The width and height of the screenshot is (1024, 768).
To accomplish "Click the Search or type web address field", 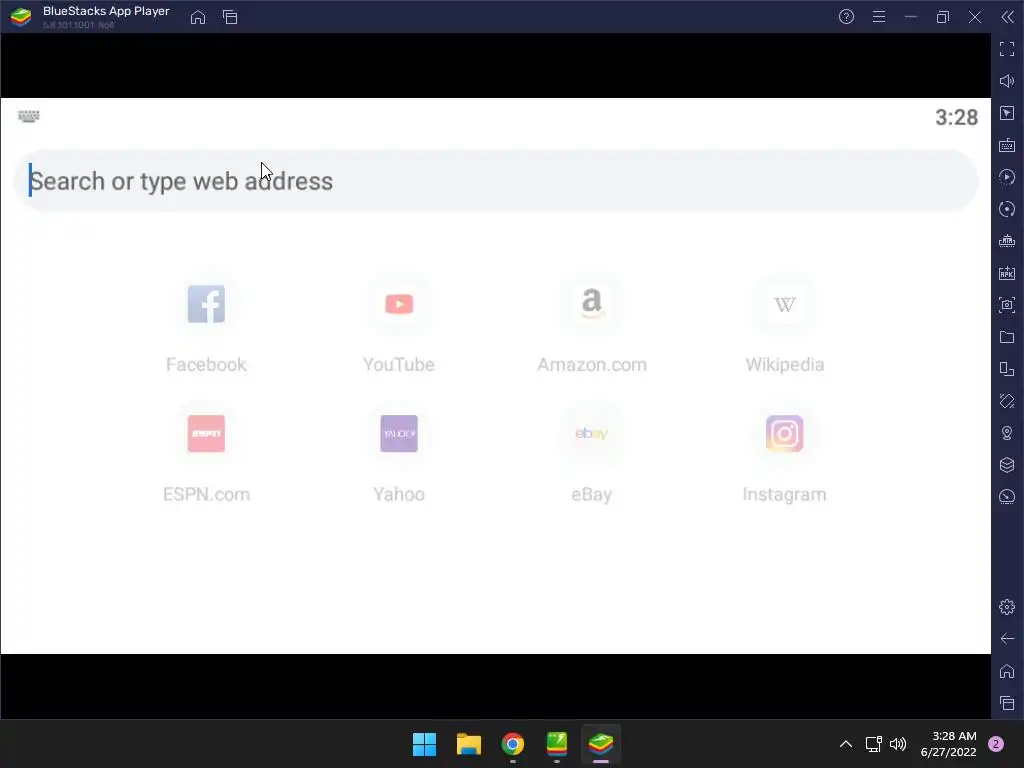I will [496, 181].
